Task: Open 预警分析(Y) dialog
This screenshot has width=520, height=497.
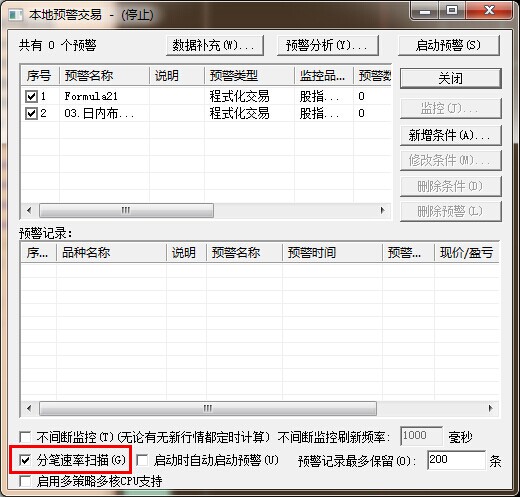Action: click(328, 45)
